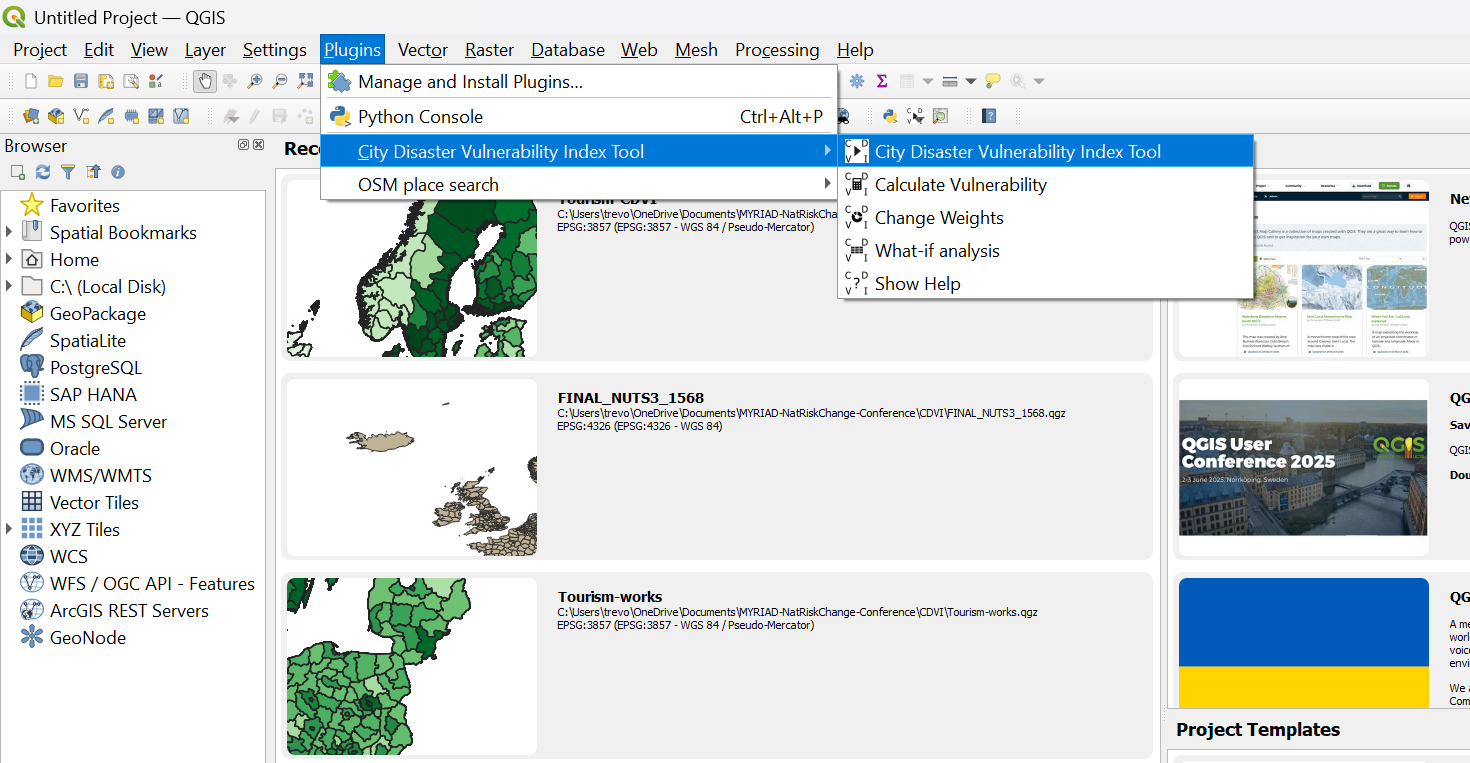Select the Pan Map hand tool
Viewport: 1470px width, 763px height.
click(205, 81)
